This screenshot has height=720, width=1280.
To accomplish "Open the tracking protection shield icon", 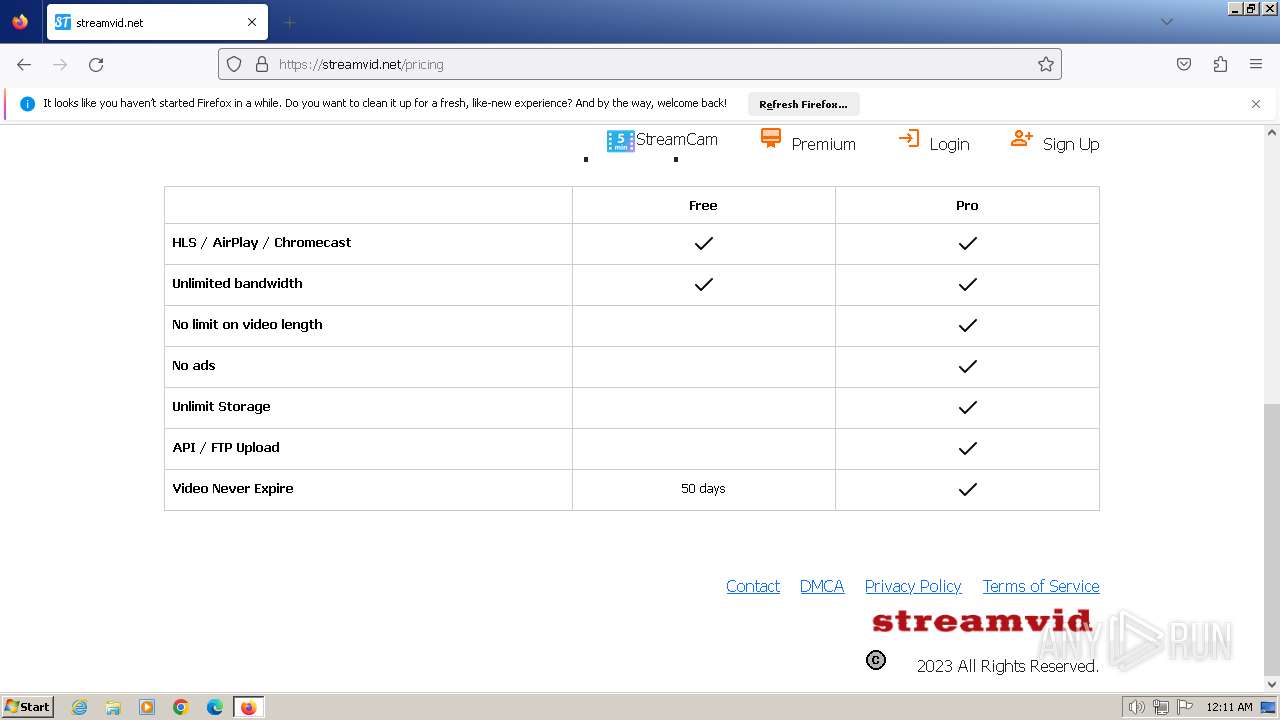I will pos(234,64).
